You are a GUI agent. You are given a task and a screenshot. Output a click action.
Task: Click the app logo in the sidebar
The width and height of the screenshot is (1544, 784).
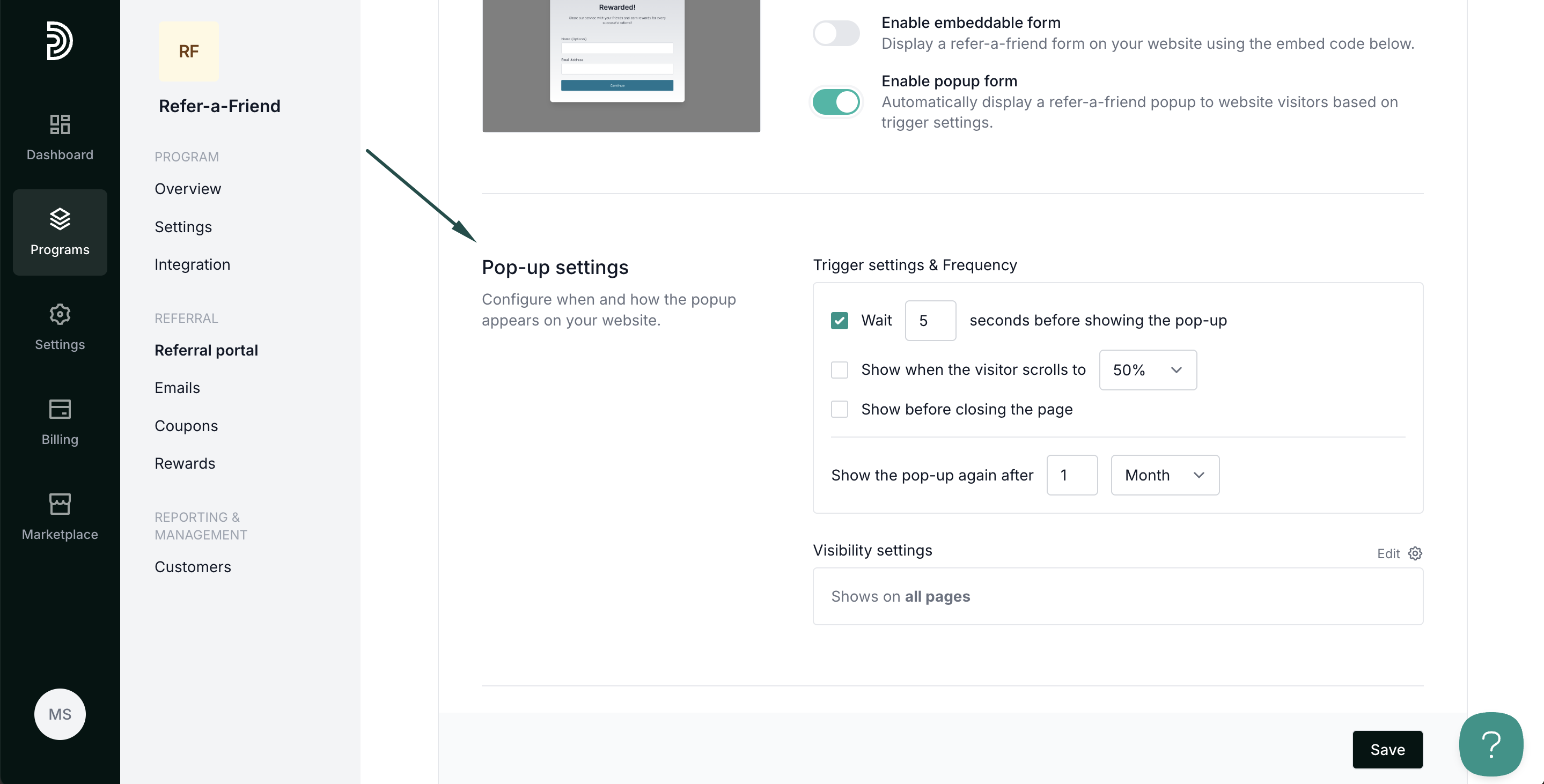[x=60, y=41]
